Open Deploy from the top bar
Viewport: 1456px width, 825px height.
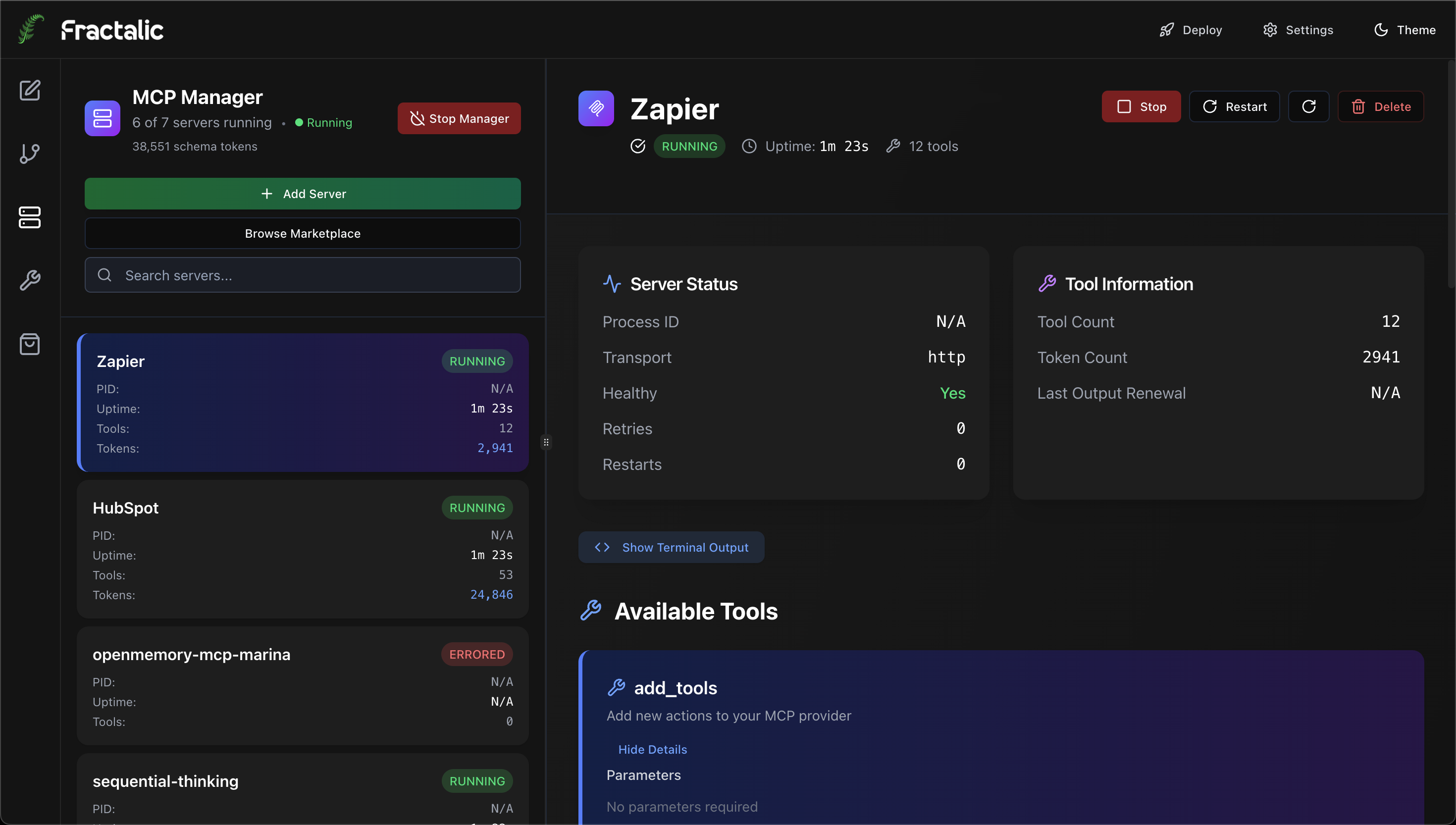click(x=1191, y=30)
